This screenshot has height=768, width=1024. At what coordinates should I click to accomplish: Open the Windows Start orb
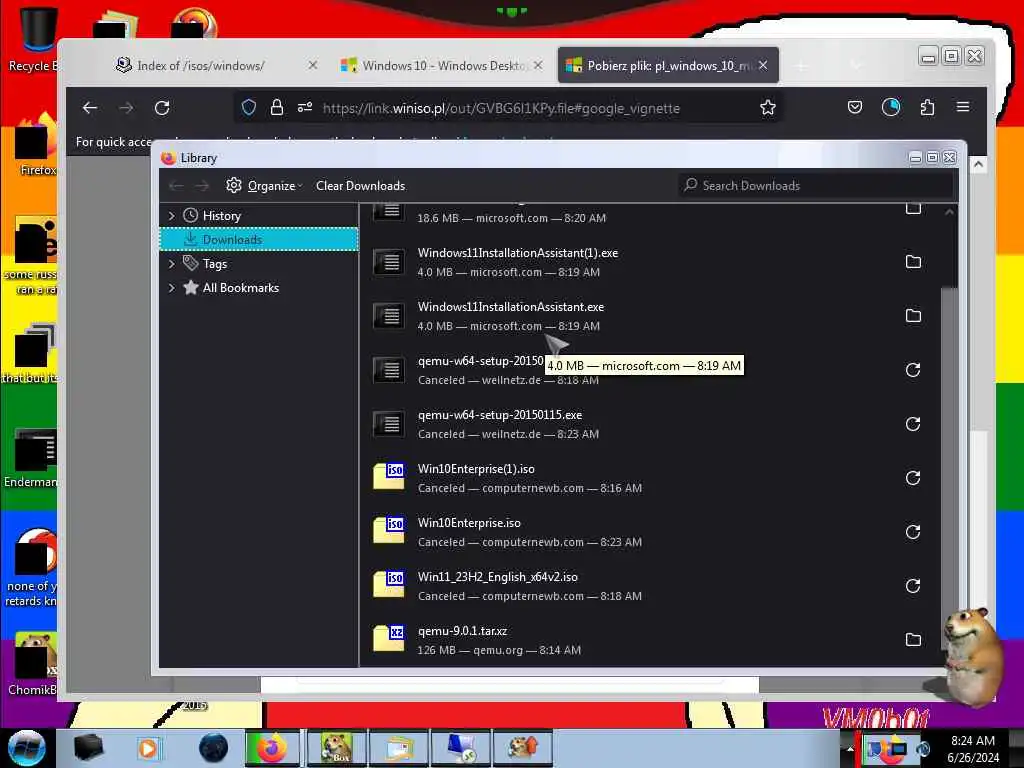pos(27,748)
